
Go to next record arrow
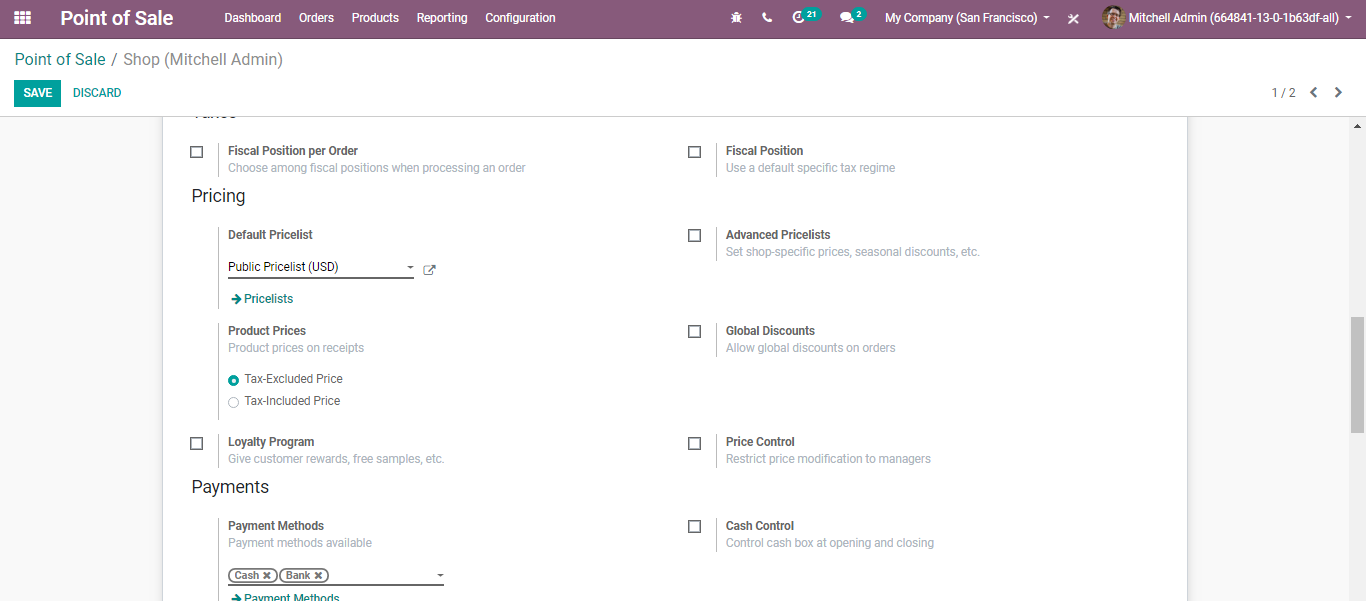pyautogui.click(x=1338, y=93)
